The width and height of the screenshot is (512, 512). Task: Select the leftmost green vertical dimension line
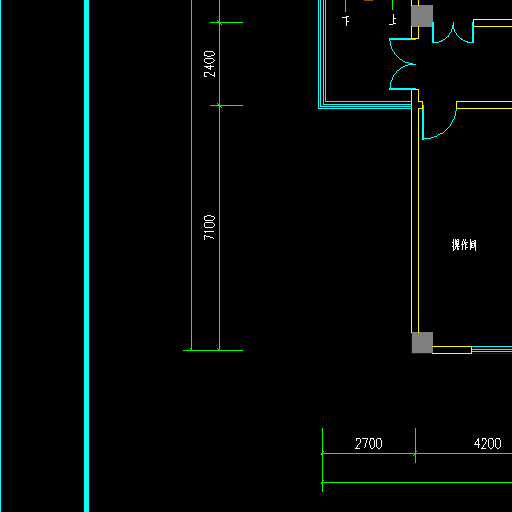191,175
